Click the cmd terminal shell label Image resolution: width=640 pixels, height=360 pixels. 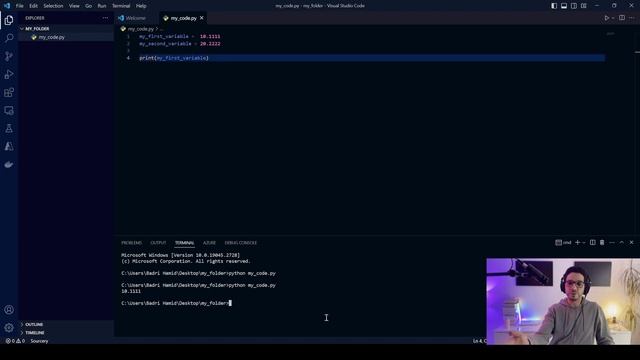[563, 242]
